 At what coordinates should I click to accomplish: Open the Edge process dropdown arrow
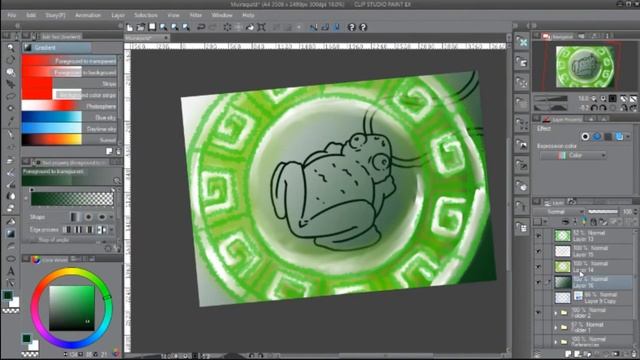point(111,230)
